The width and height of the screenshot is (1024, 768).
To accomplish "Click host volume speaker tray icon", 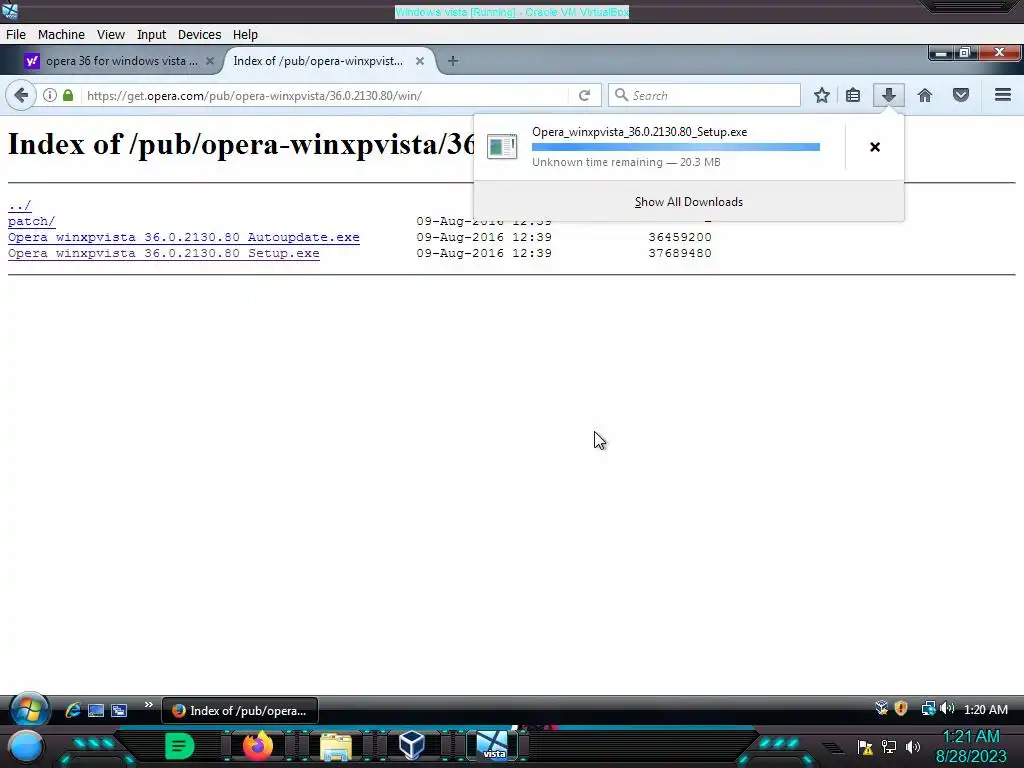I will [x=913, y=747].
